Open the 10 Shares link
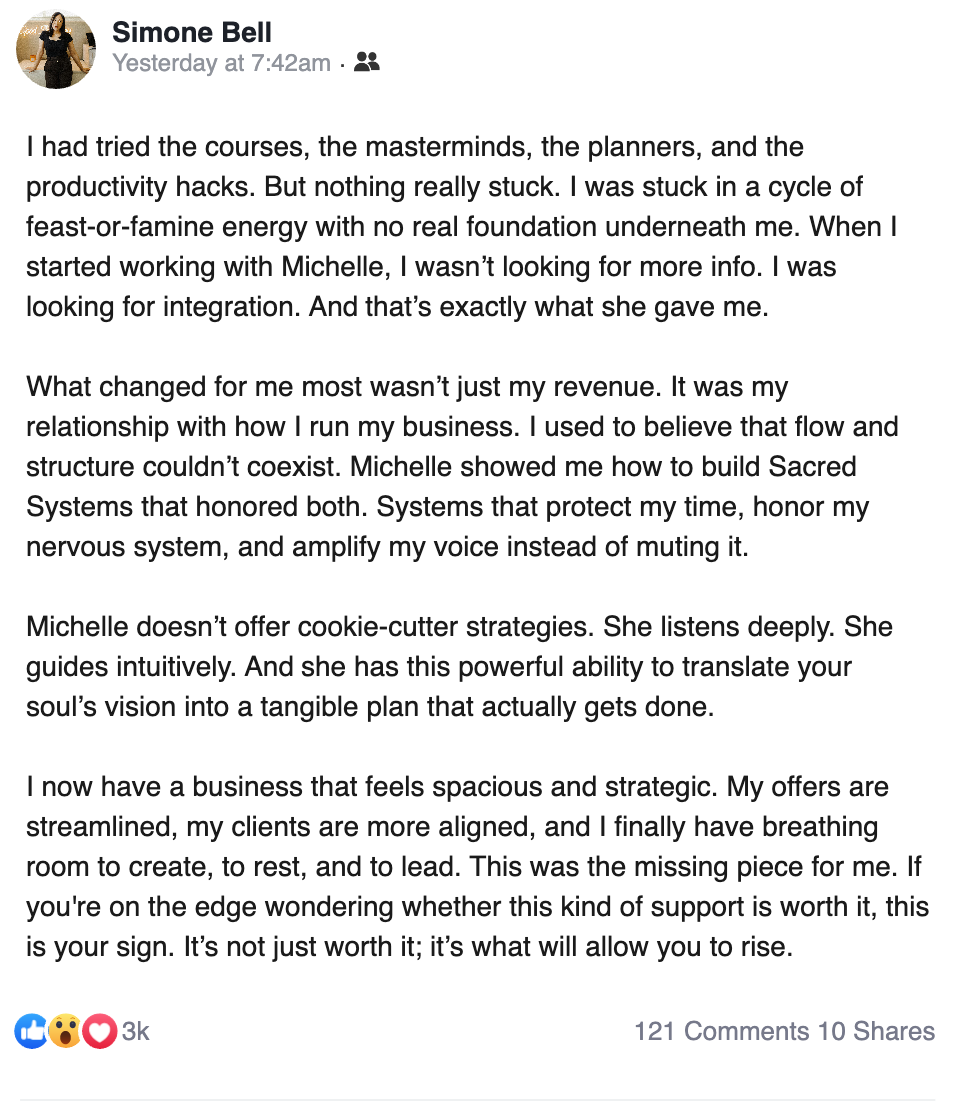 [x=876, y=1031]
